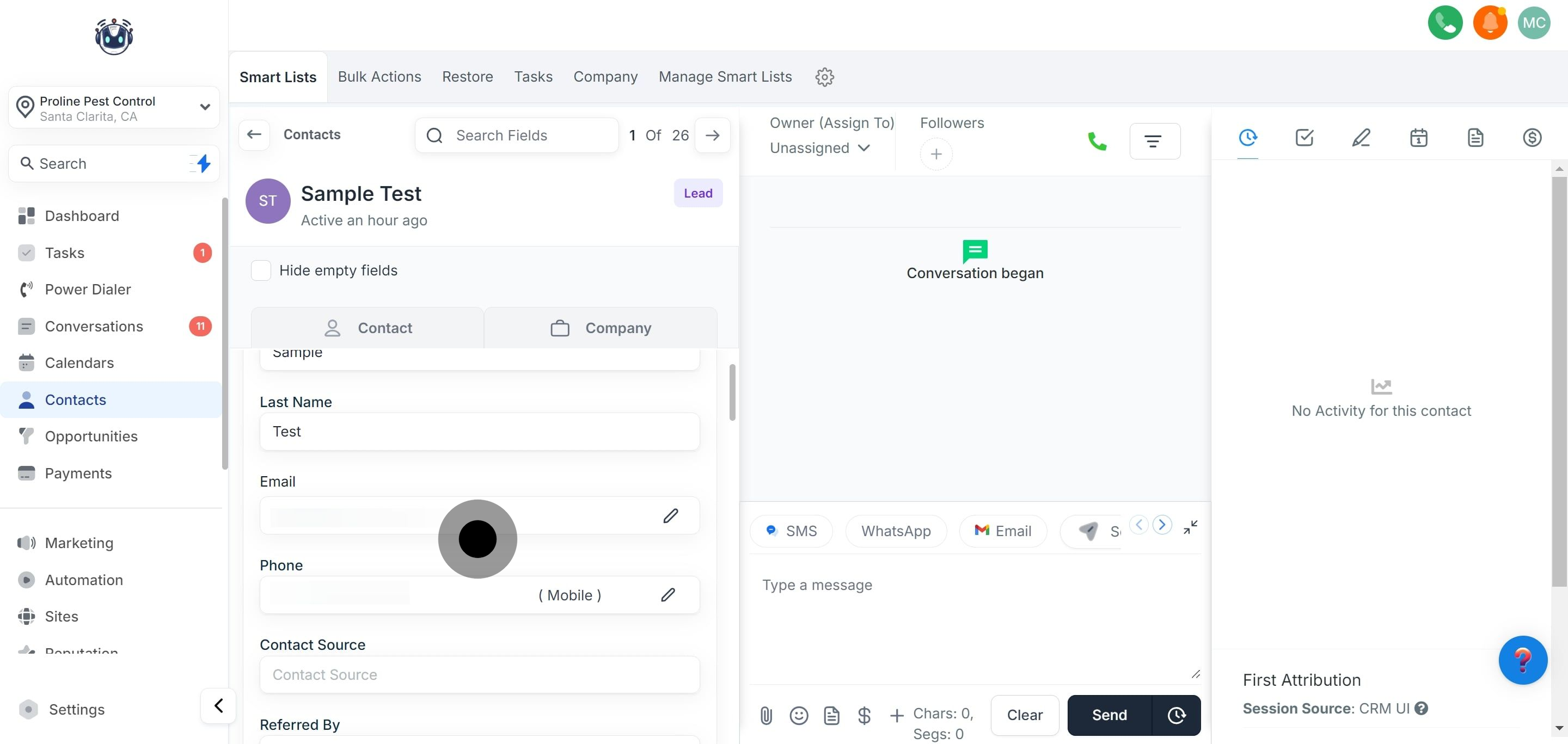Open the Activity clock icon tab

(1248, 138)
